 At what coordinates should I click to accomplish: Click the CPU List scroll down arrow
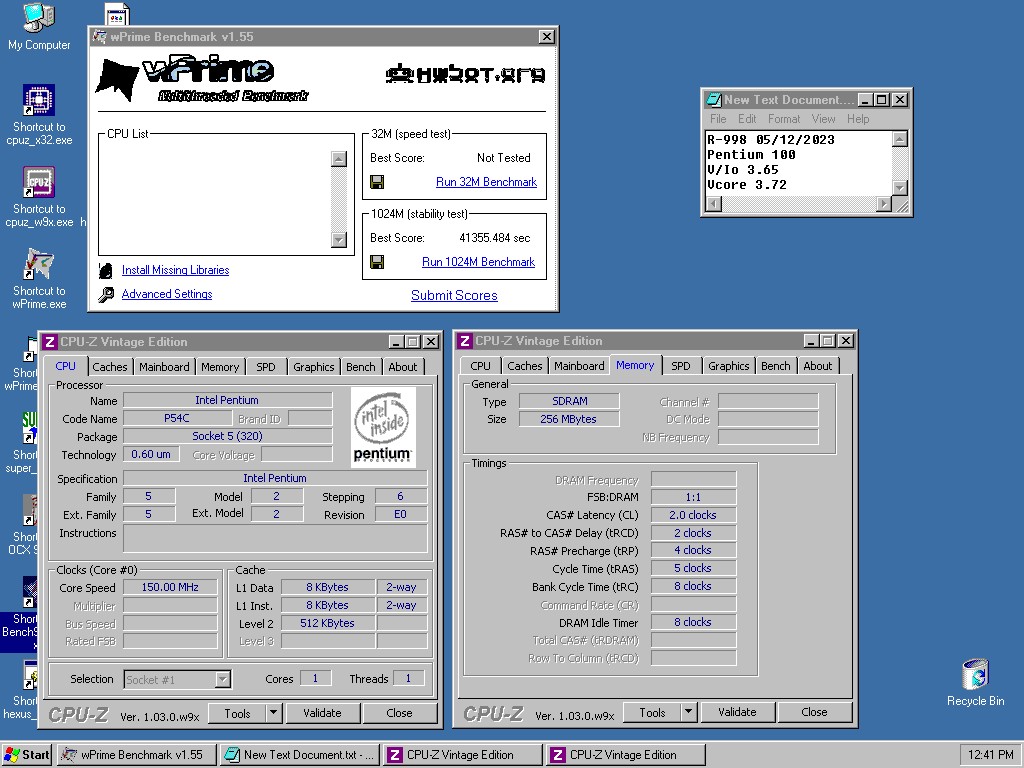click(338, 240)
